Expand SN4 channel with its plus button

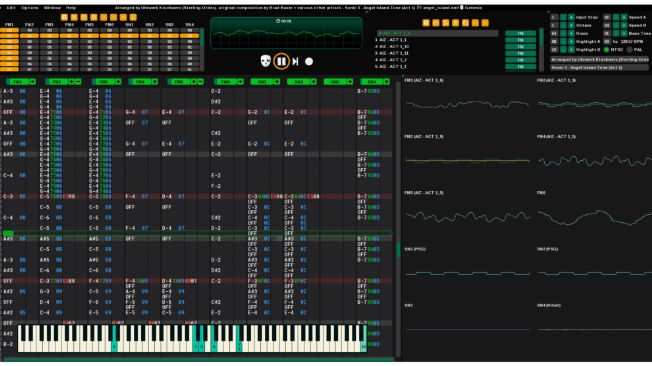click(387, 82)
